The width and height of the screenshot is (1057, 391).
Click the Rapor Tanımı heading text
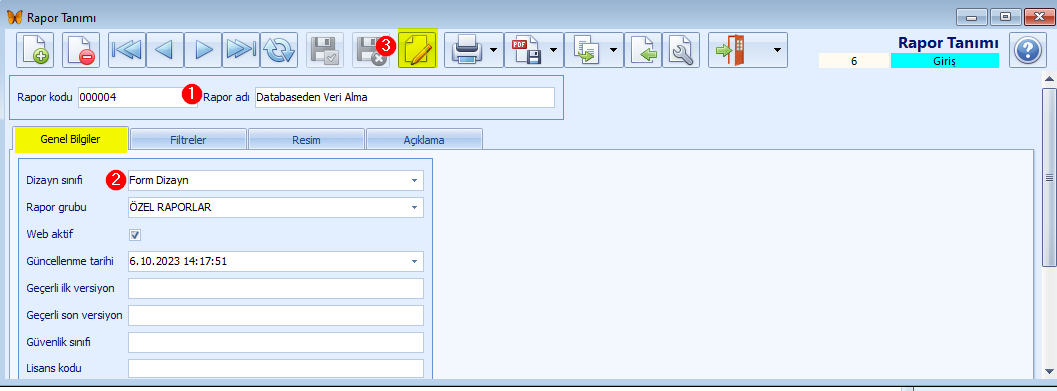pyautogui.click(x=948, y=43)
